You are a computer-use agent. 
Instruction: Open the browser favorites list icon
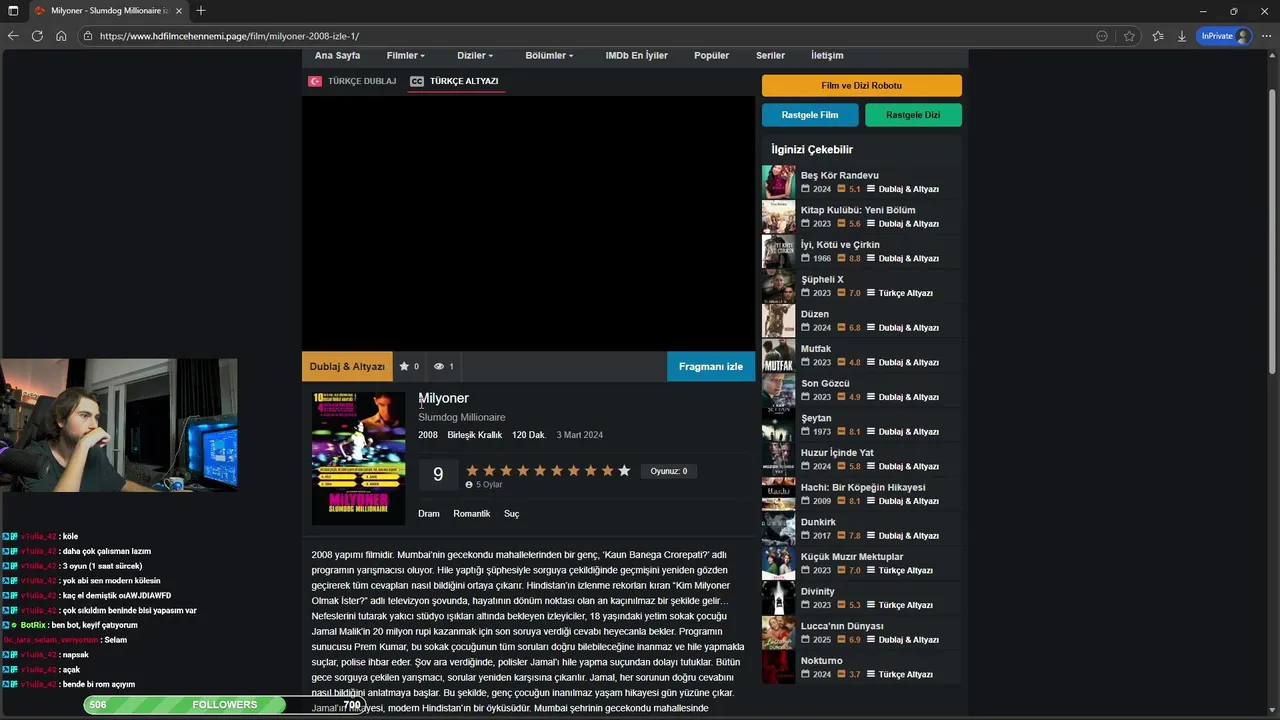point(1158,36)
